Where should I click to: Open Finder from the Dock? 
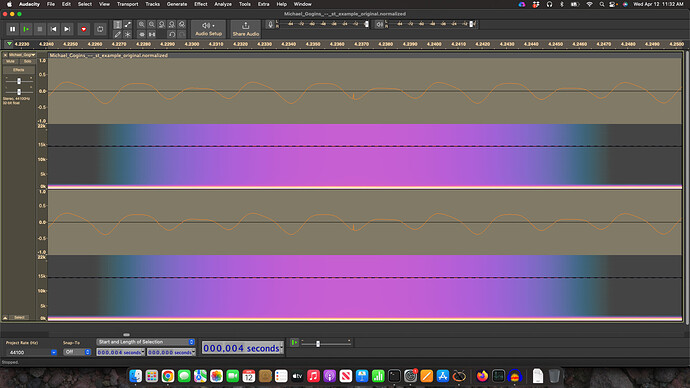point(136,376)
